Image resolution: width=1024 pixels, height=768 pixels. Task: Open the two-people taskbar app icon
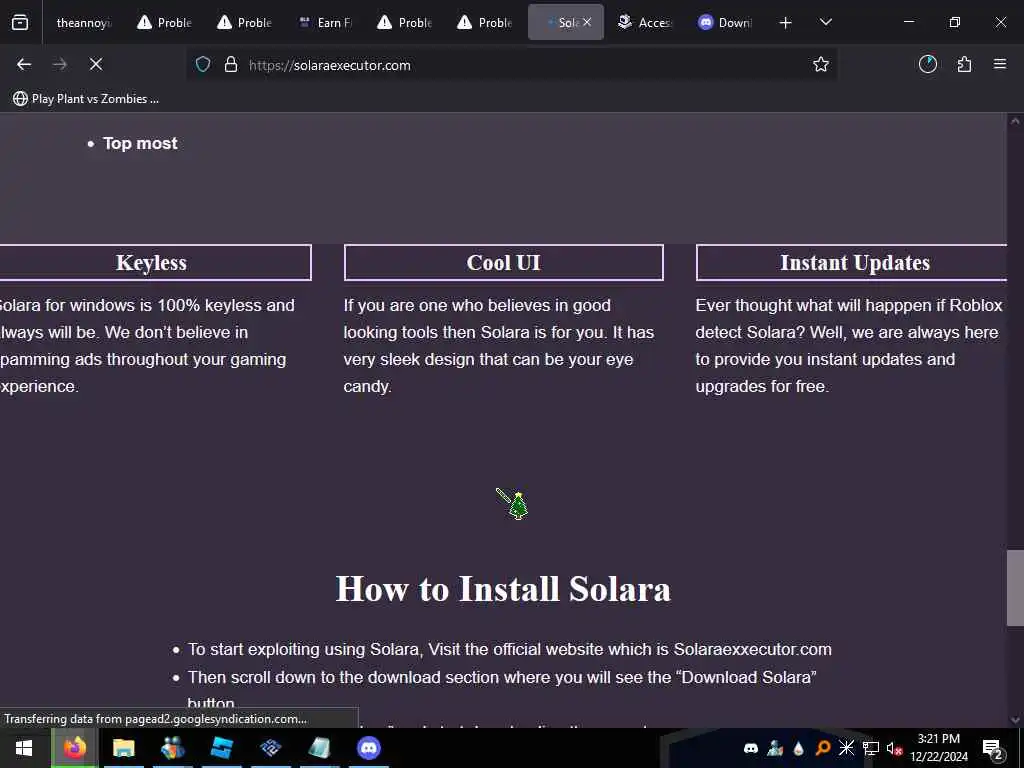pyautogui.click(x=172, y=748)
